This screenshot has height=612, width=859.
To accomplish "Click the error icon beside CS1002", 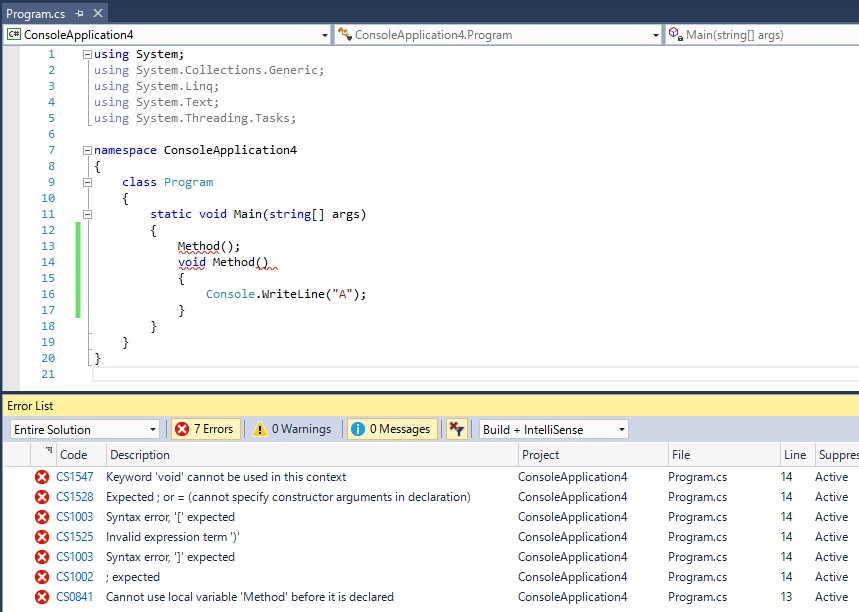I will [42, 577].
